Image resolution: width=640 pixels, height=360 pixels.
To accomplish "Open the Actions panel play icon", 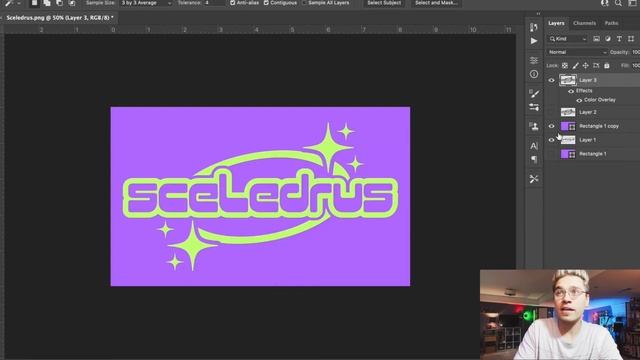I will (x=533, y=41).
